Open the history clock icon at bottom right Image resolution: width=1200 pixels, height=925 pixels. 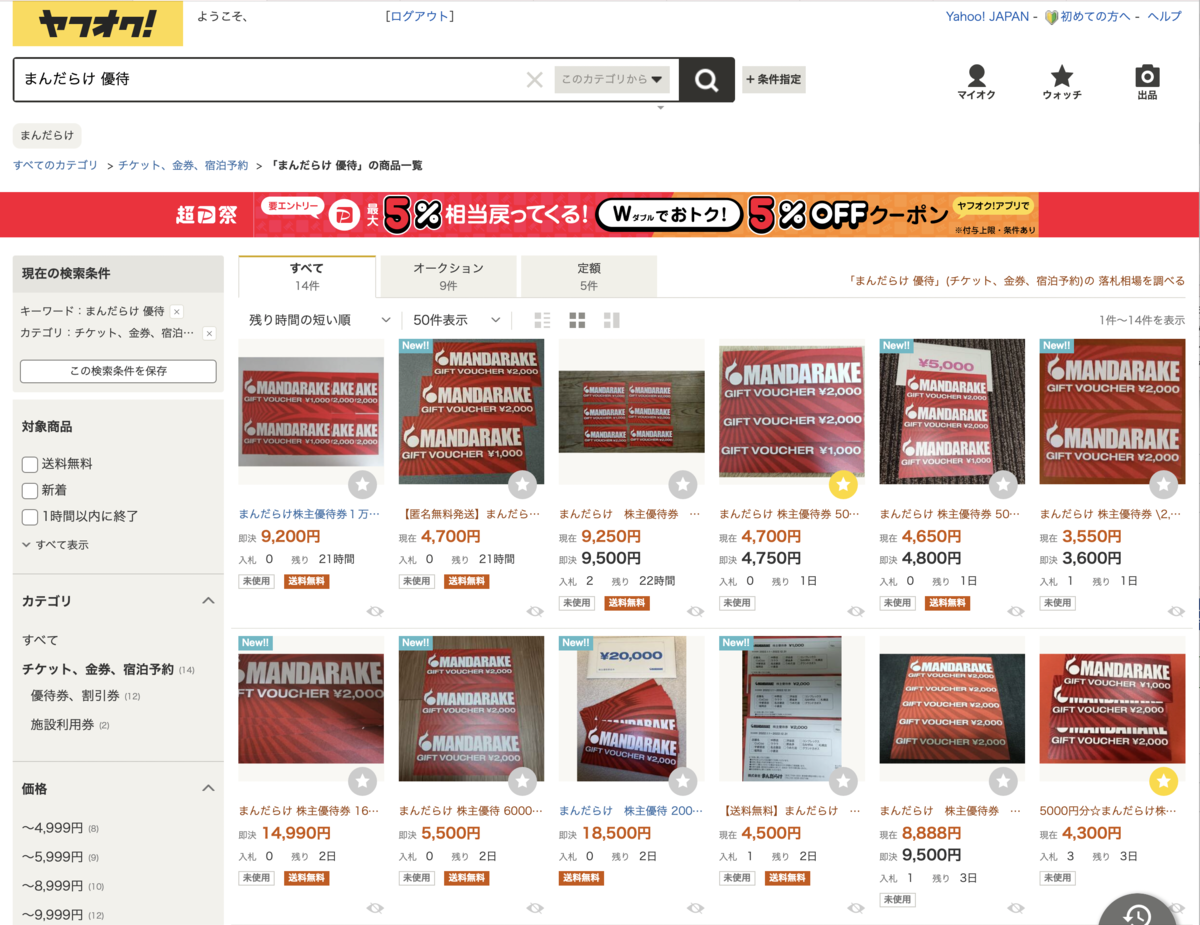[1138, 910]
